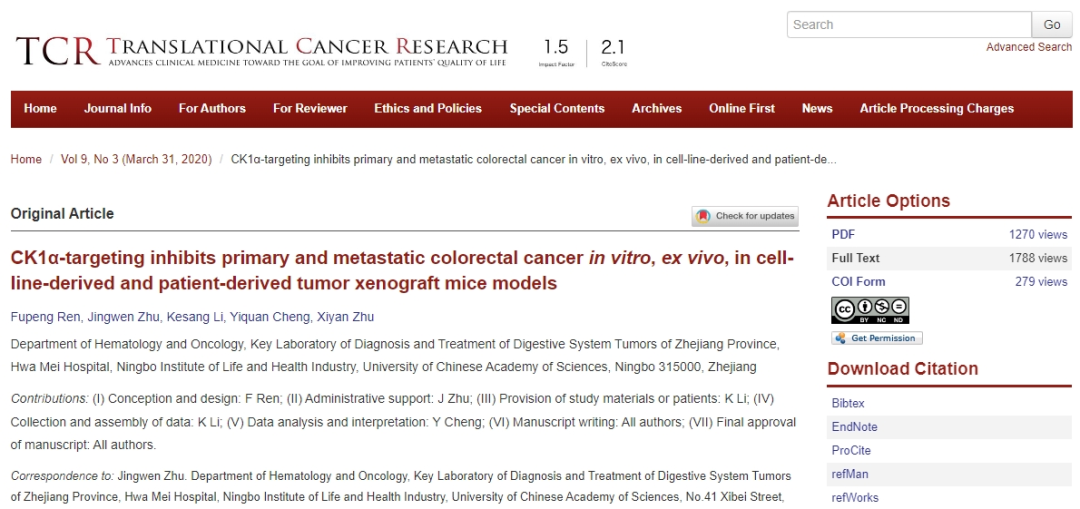Image resolution: width=1080 pixels, height=509 pixels.
Task: Click the Vol 9, No 3 breadcrumb
Action: click(x=136, y=159)
